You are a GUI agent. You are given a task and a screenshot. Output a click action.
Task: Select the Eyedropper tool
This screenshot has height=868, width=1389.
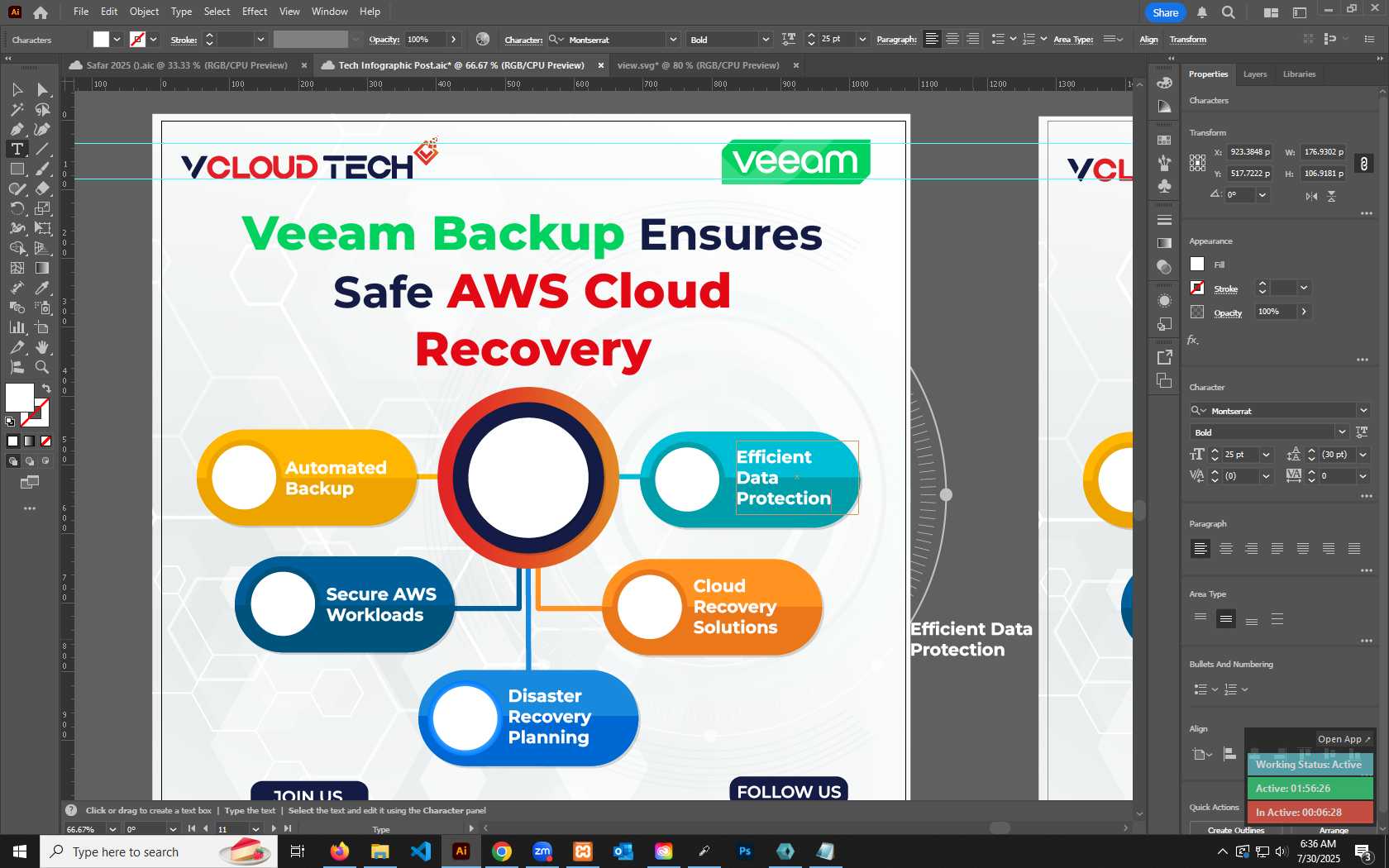coord(42,288)
